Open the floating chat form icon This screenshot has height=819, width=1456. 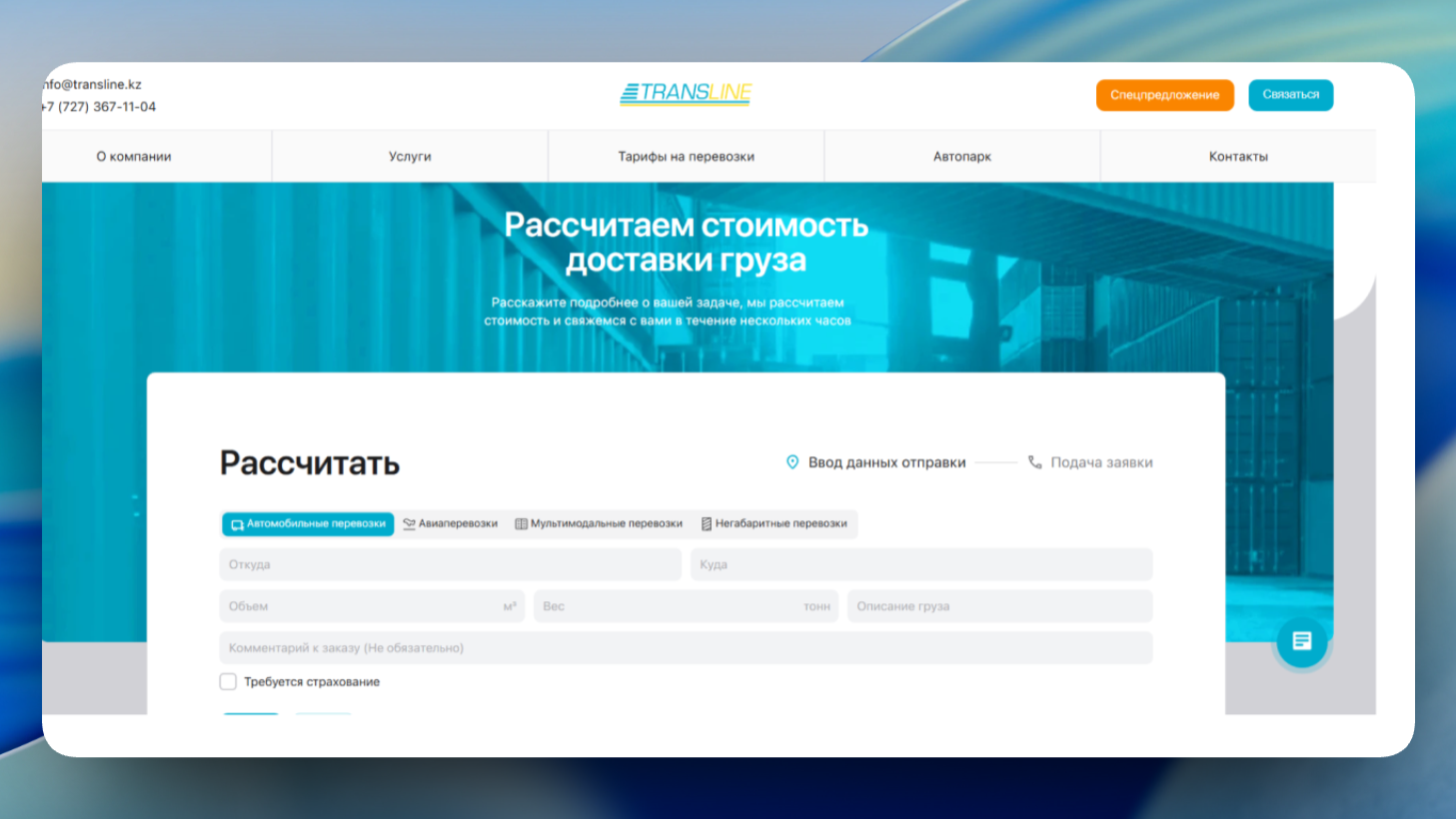point(1301,641)
